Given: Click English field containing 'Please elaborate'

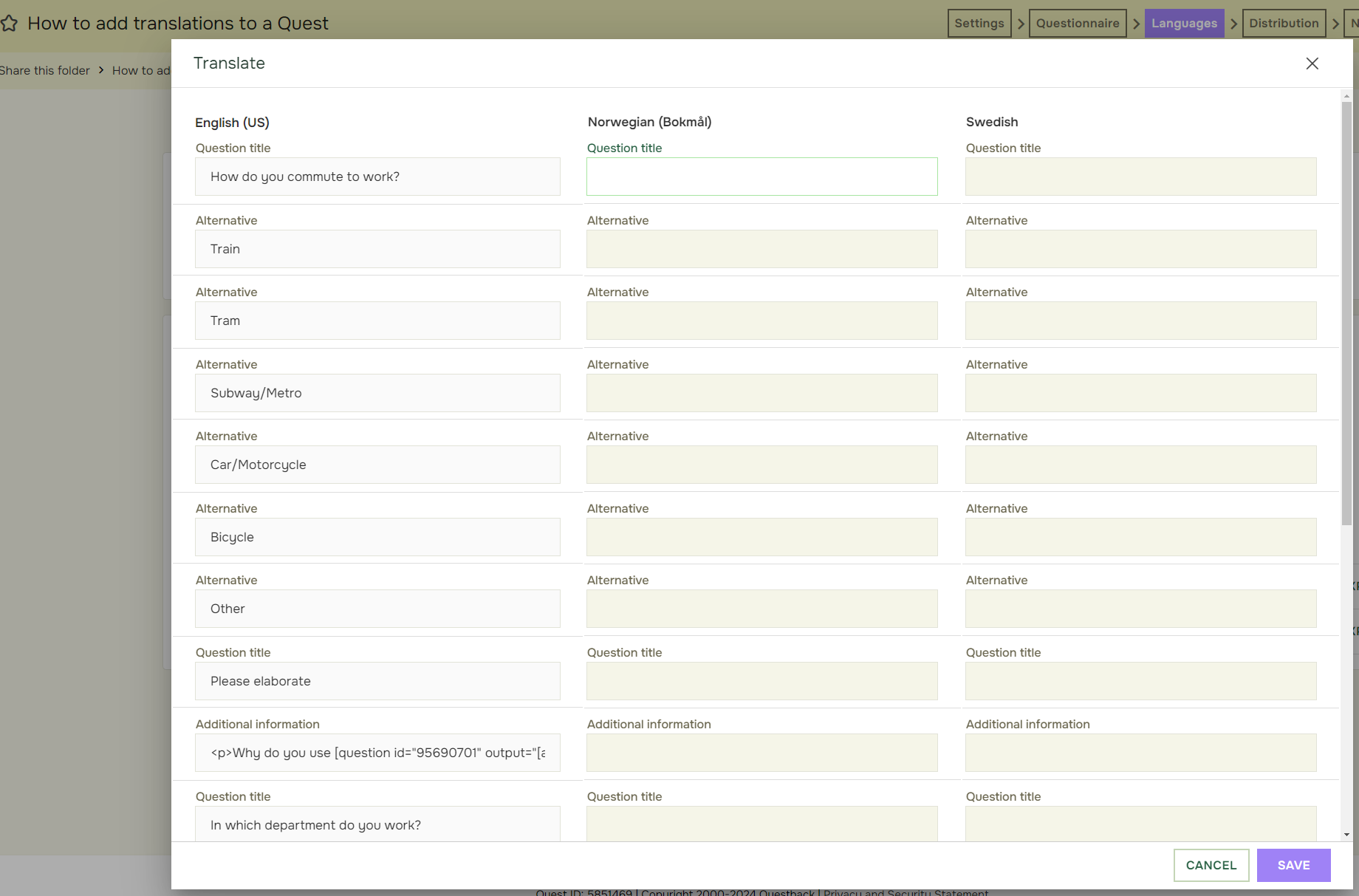Looking at the screenshot, I should click(x=377, y=681).
